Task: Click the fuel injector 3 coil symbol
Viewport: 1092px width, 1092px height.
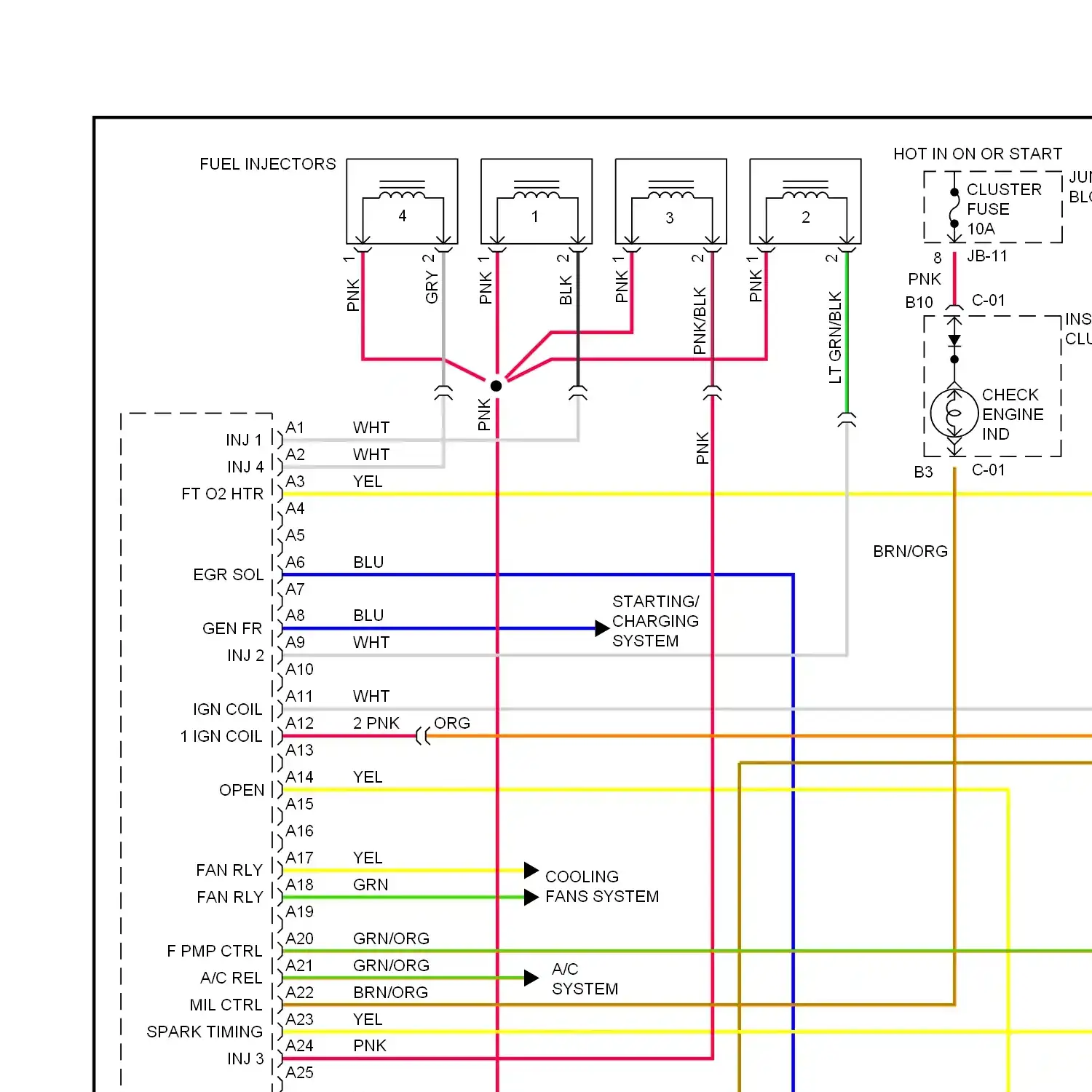Action: pos(671,191)
